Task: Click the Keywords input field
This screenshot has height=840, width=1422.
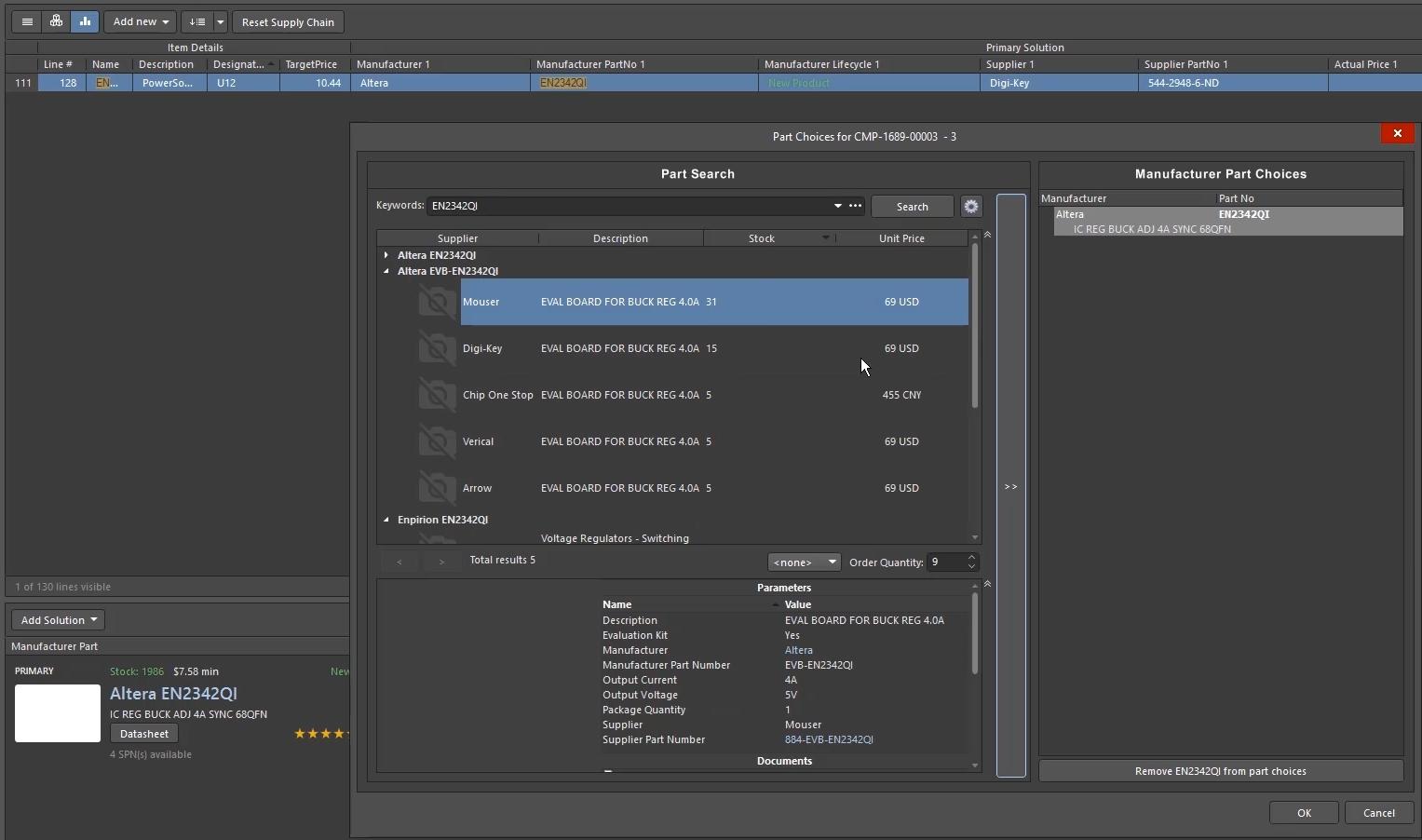Action: pyautogui.click(x=629, y=206)
